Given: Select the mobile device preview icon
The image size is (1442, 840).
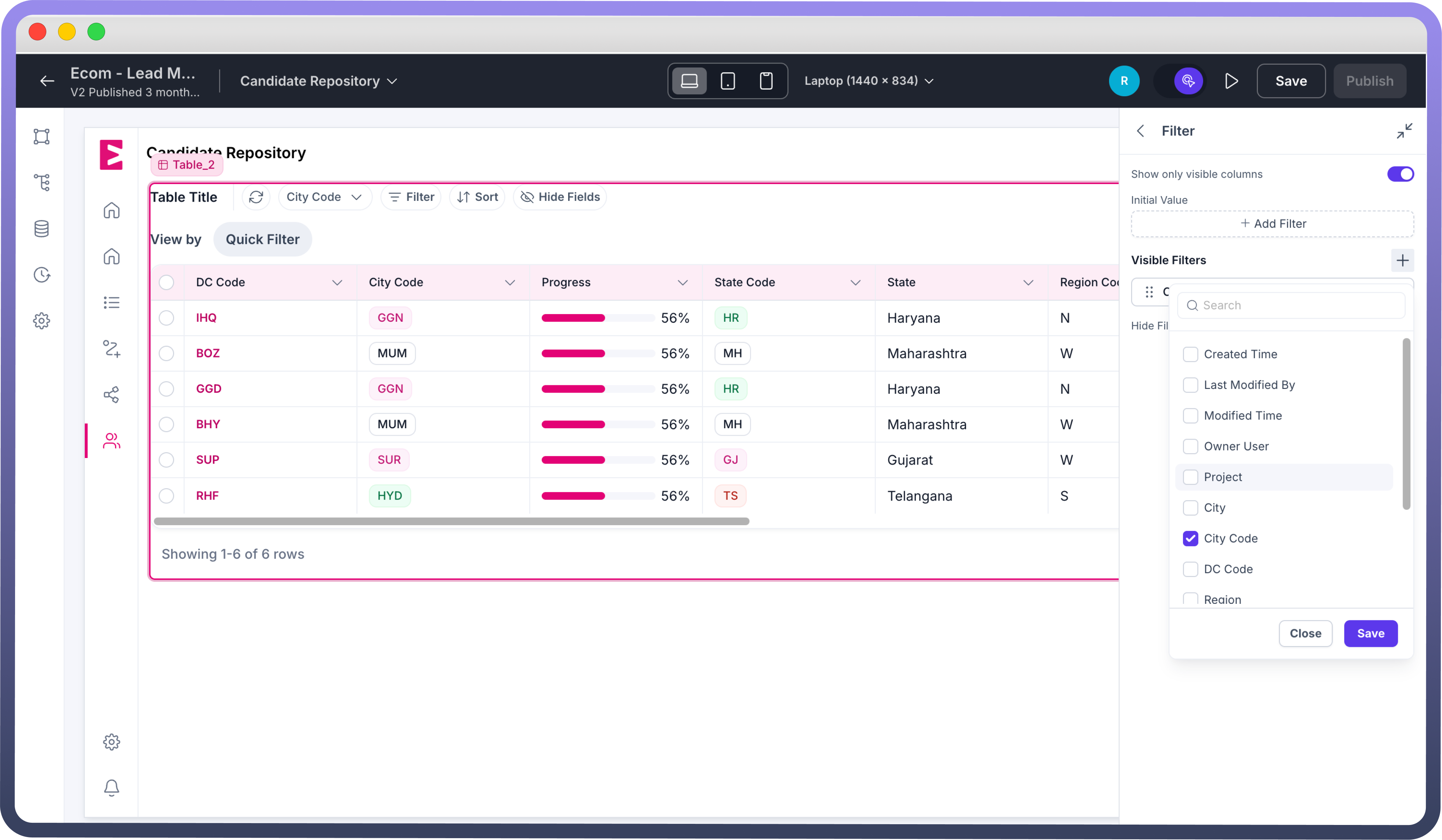Looking at the screenshot, I should 765,81.
